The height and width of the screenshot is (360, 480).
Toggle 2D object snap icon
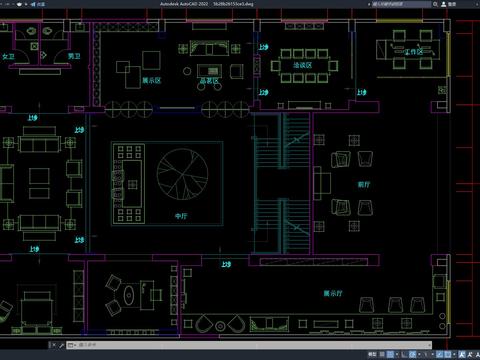tap(448, 354)
